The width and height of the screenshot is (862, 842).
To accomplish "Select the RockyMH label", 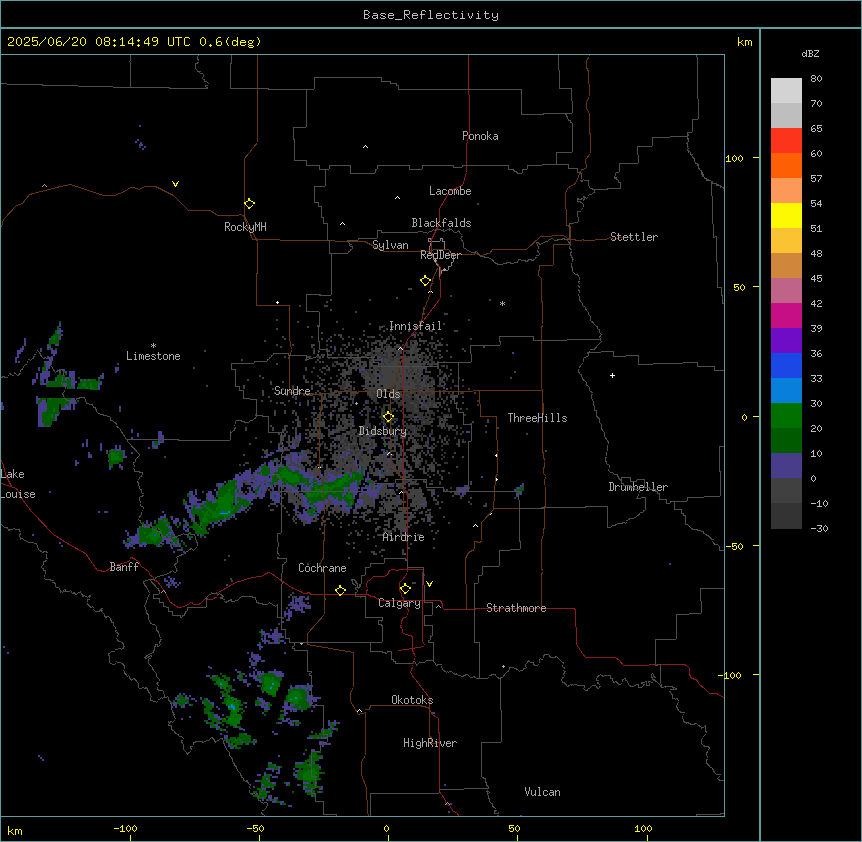I will point(245,227).
